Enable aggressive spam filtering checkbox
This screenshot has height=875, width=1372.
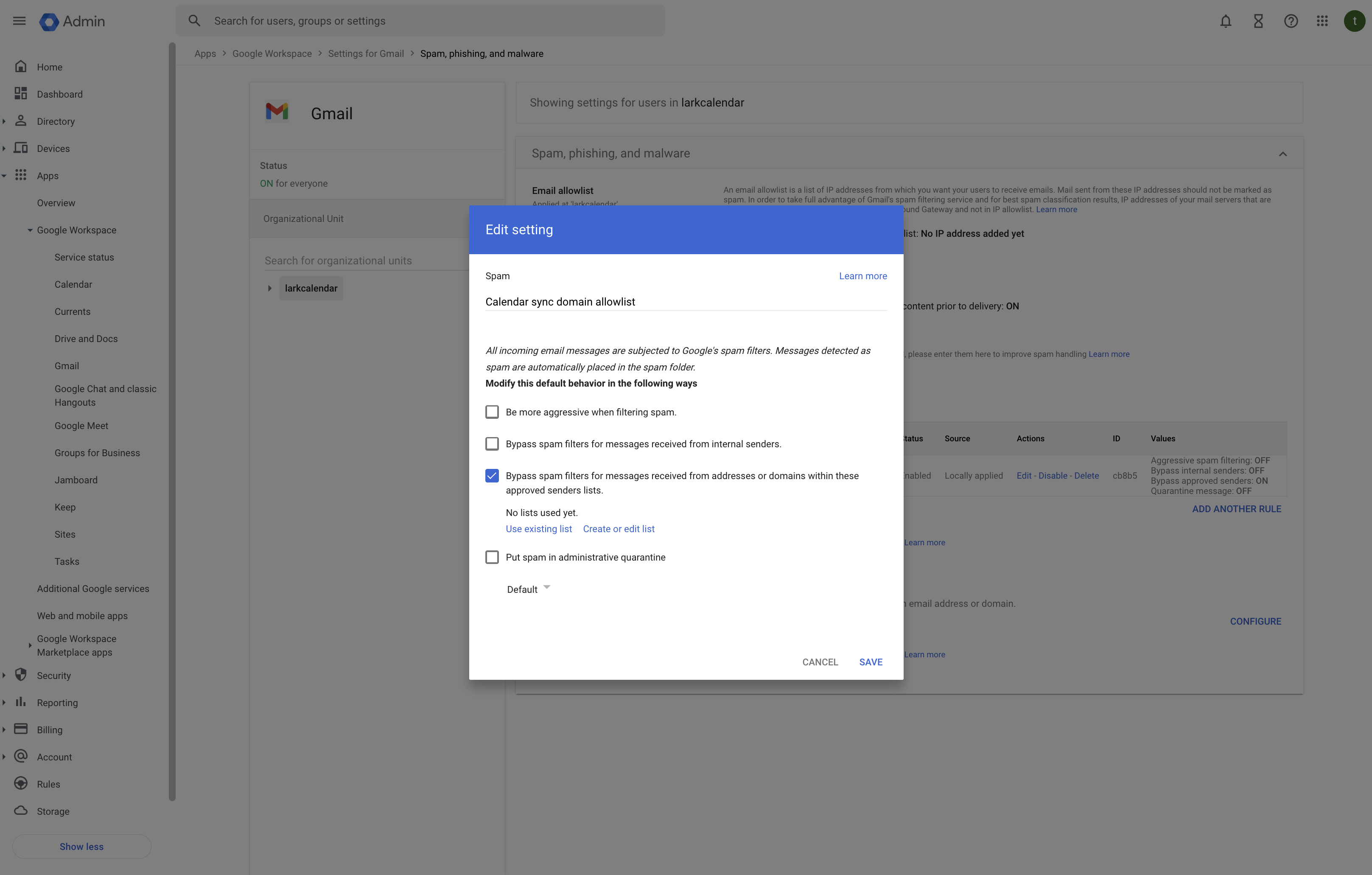tap(492, 412)
